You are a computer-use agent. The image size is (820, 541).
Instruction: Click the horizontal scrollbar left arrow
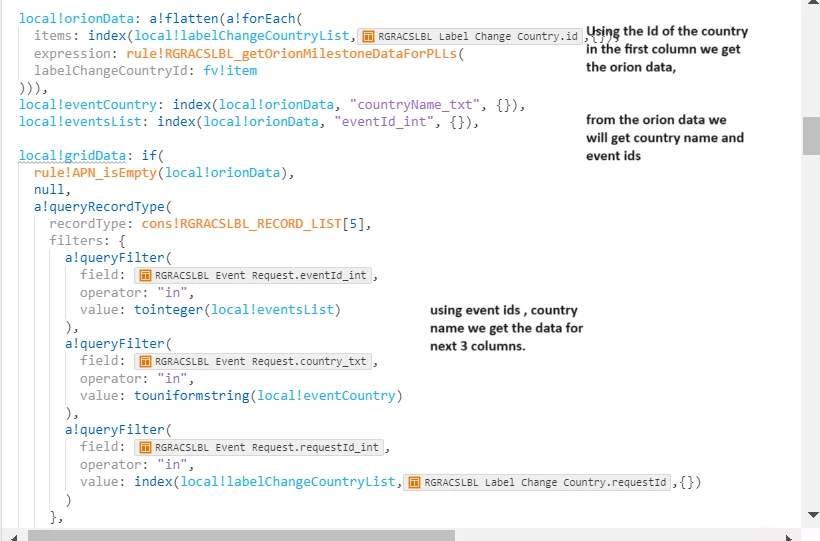tap(14, 537)
